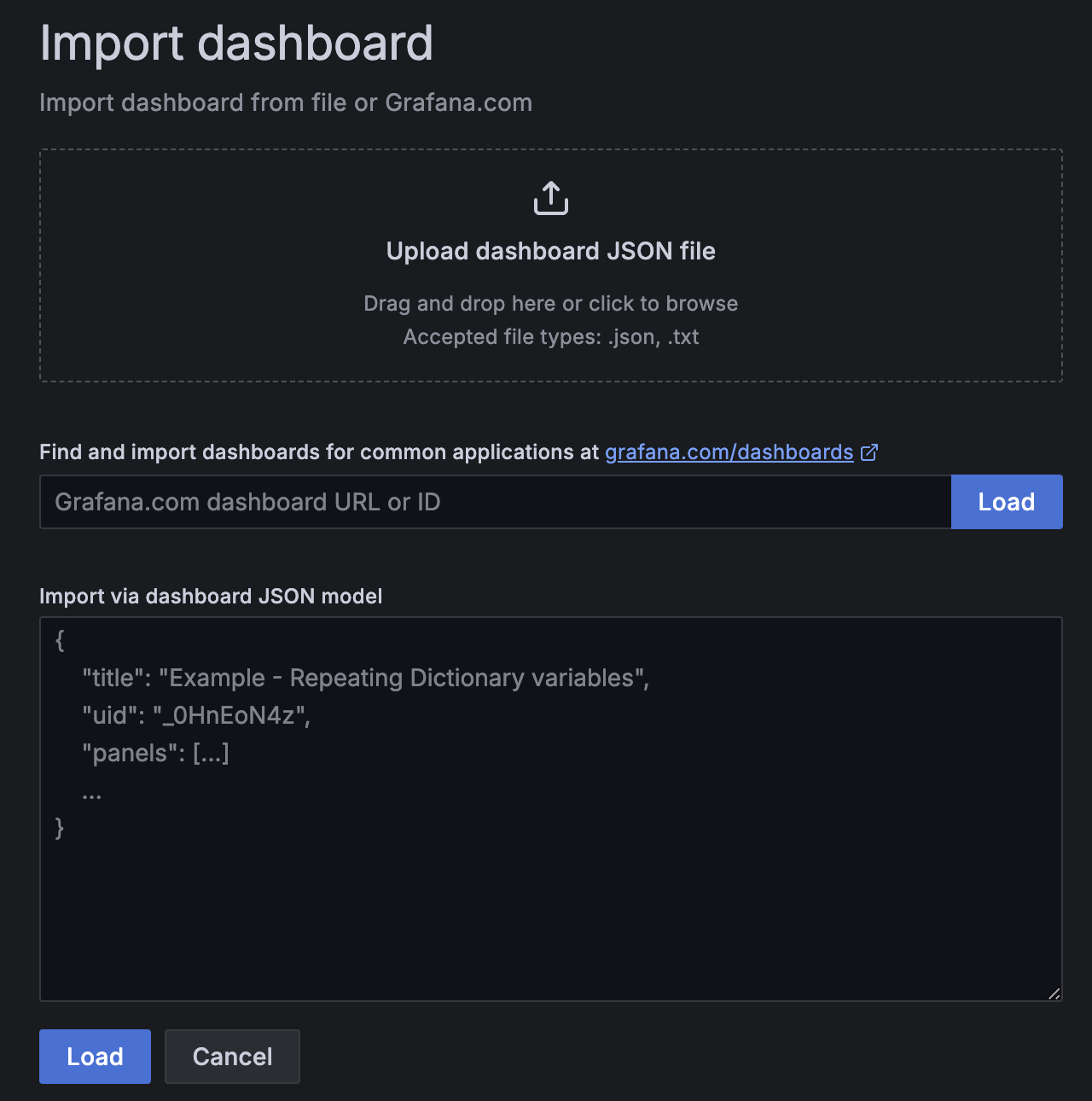Click the "panels" placeholder line in the JSON textarea
Viewport: 1092px width, 1101px height.
(155, 753)
